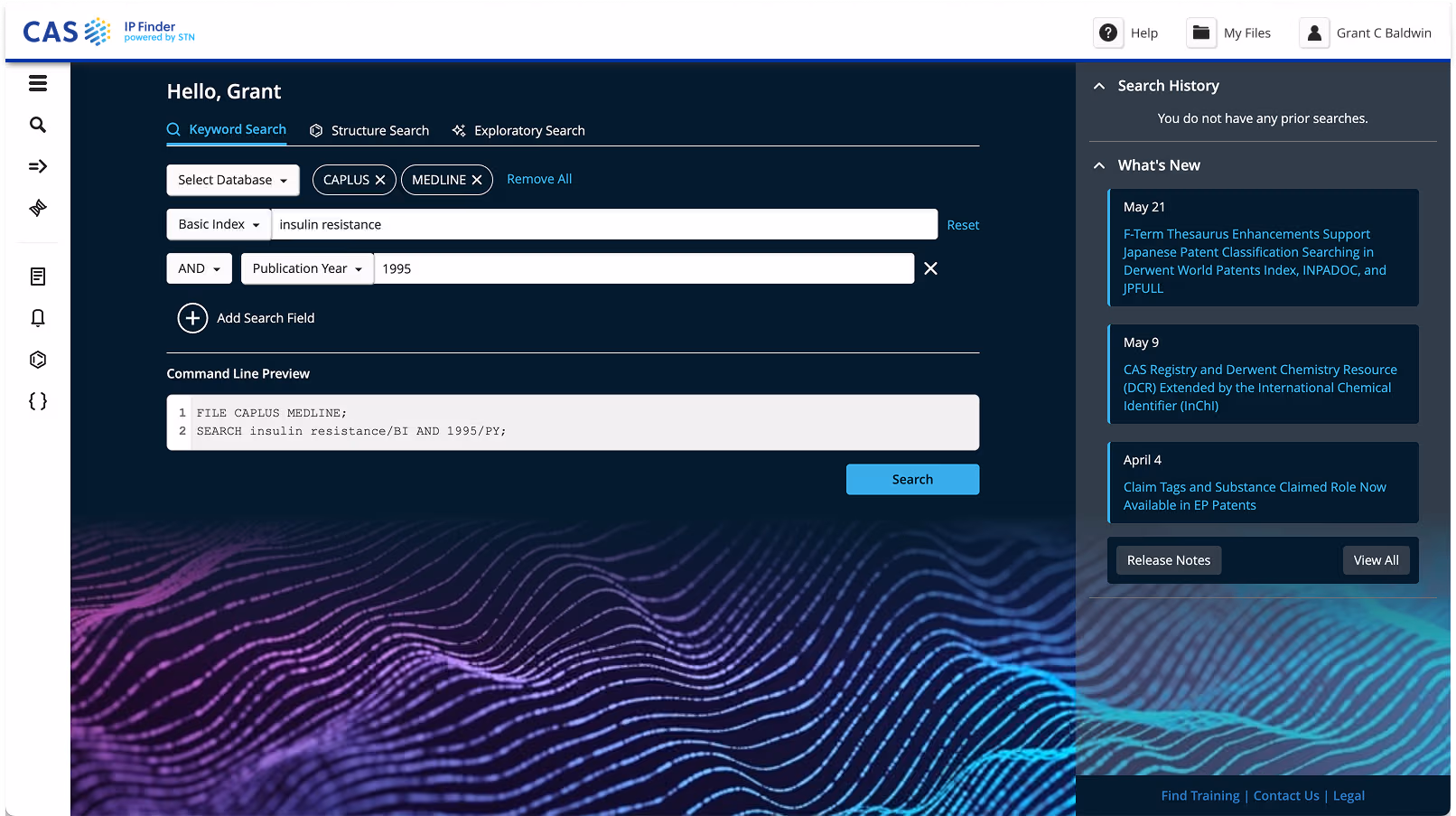Open the Release Notes

[1168, 560]
